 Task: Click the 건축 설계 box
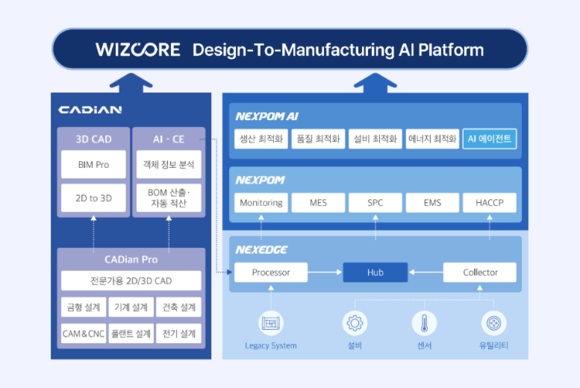(179, 307)
